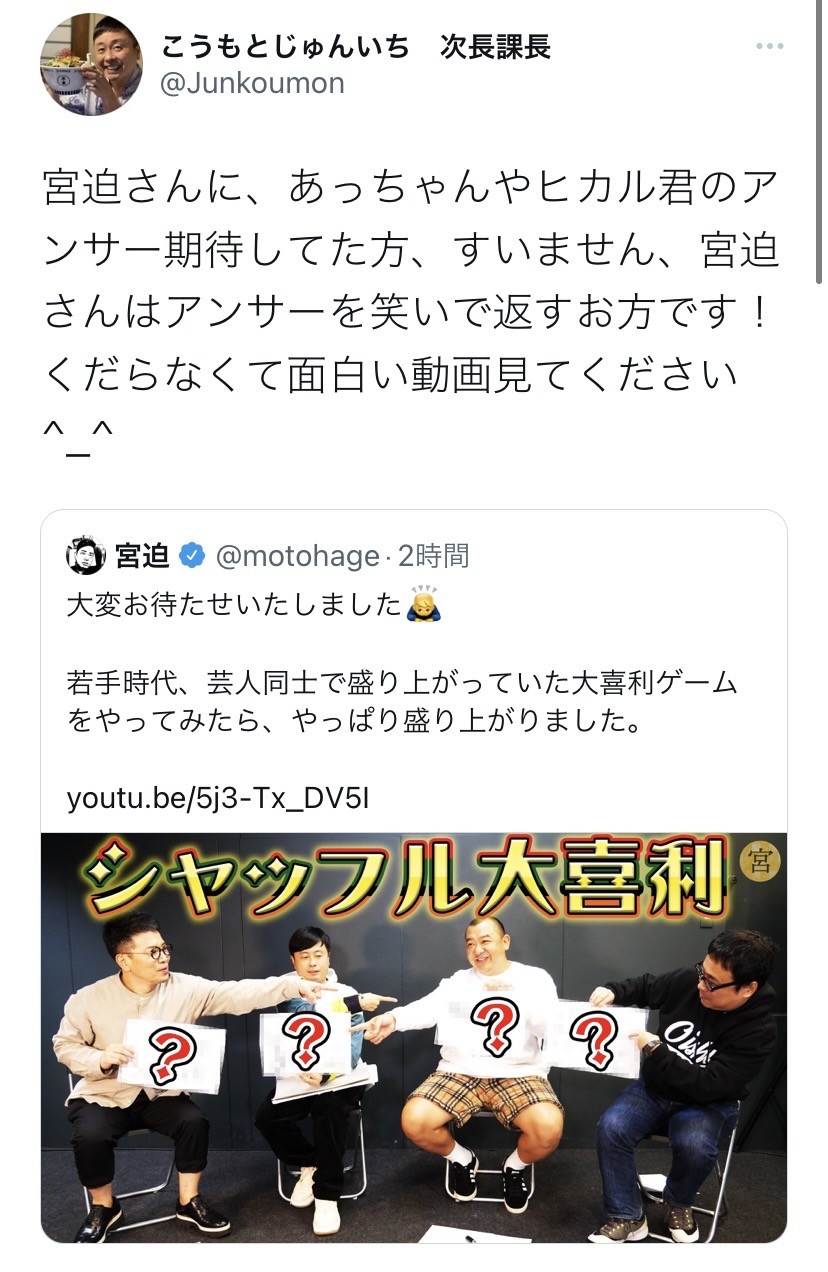828x1272 pixels.
Task: Tap the 2時間 timestamp
Action: pyautogui.click(x=433, y=556)
